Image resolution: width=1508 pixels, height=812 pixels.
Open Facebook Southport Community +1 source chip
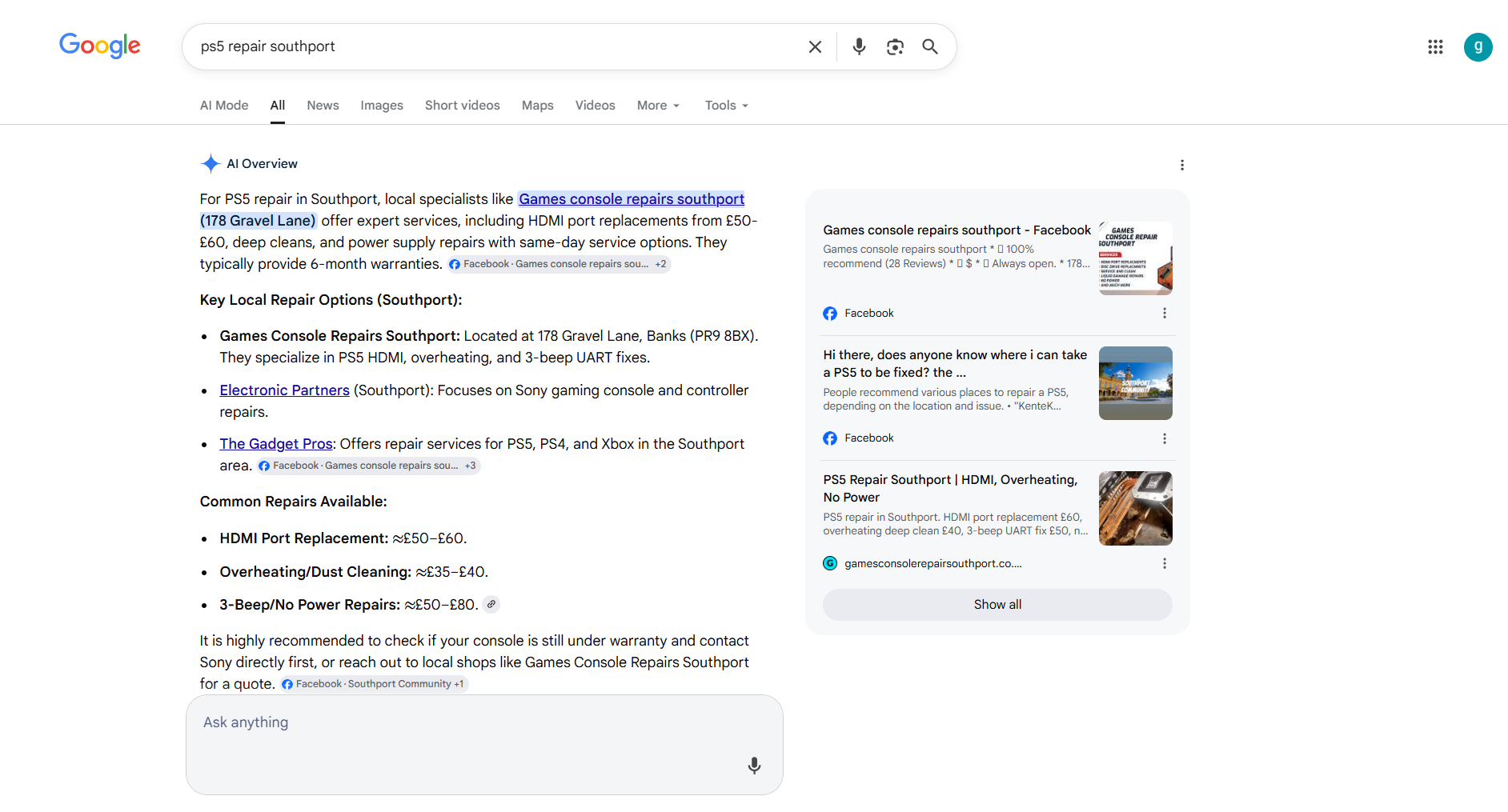click(374, 684)
